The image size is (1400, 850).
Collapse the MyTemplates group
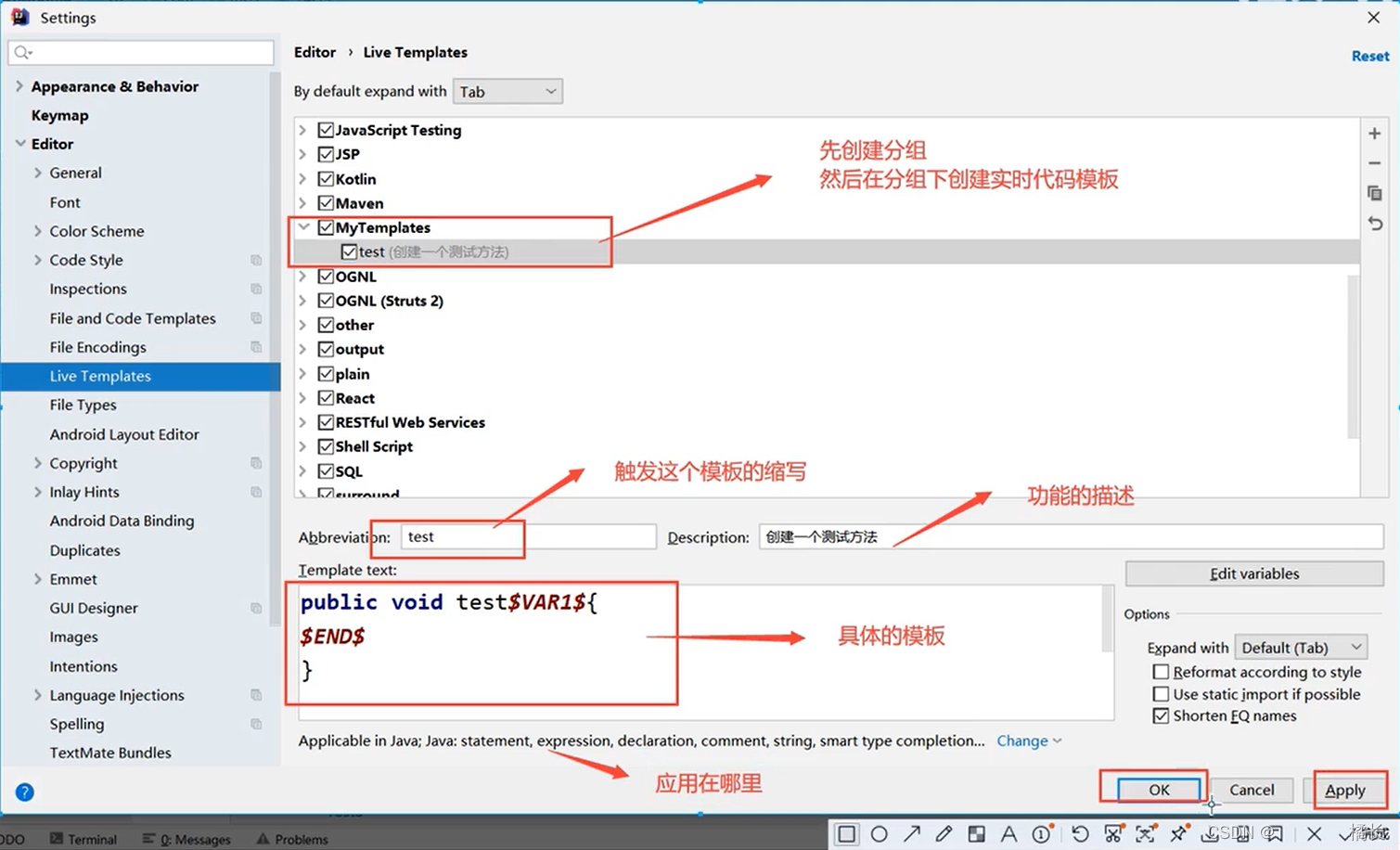(303, 227)
